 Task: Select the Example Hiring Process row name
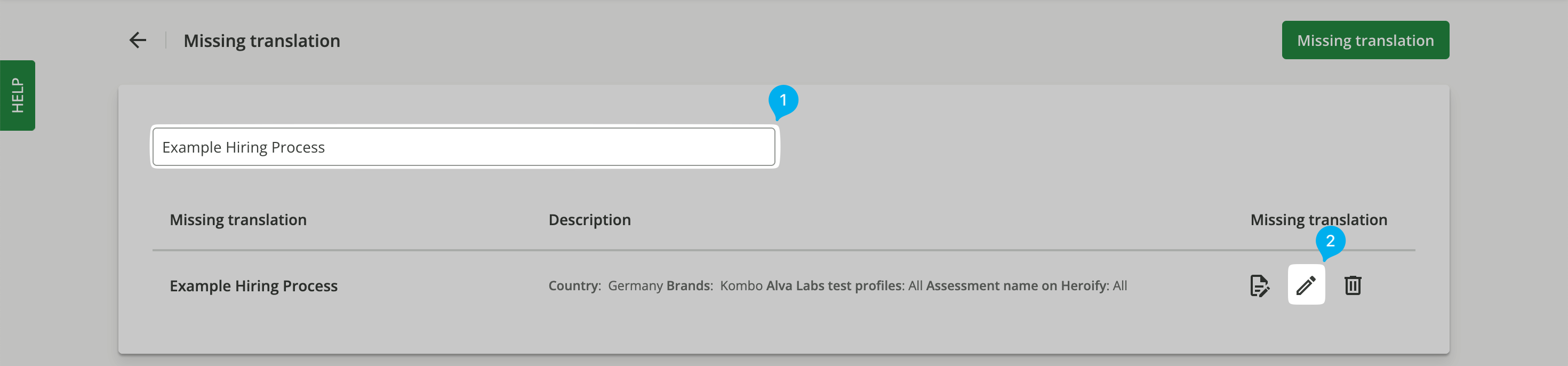253,285
